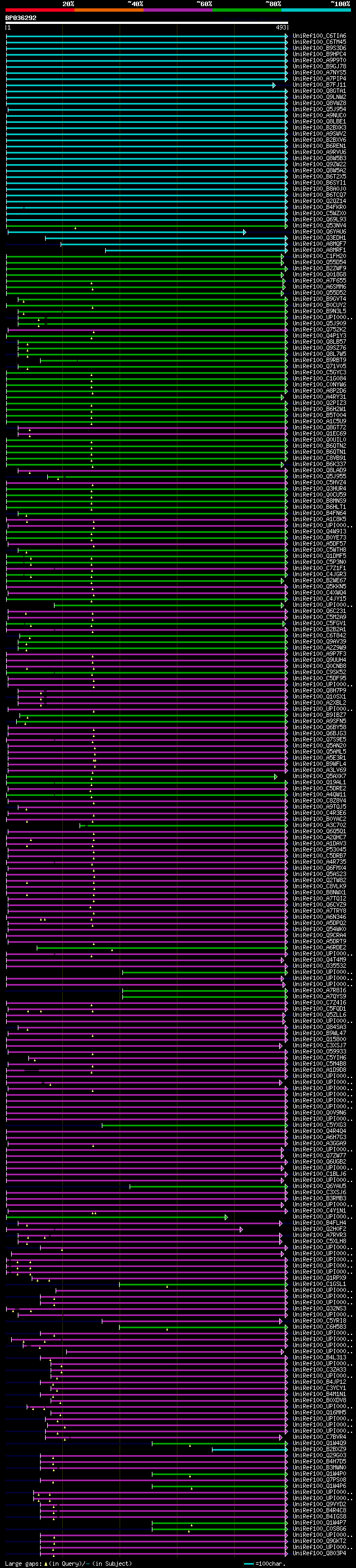Select label UniRef100_Q32NS3

(x=319, y=1308)
